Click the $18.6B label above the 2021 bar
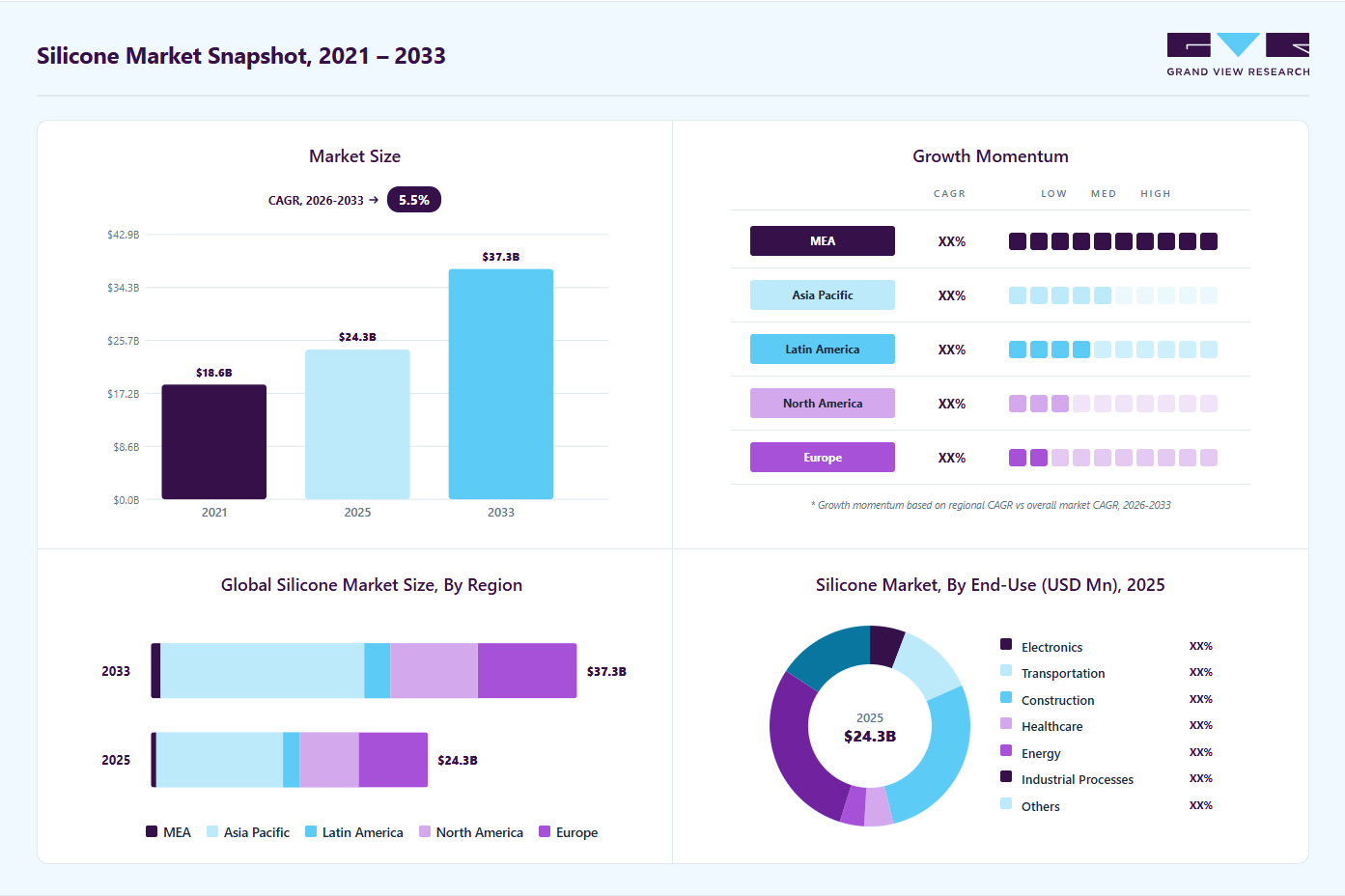 (x=213, y=373)
